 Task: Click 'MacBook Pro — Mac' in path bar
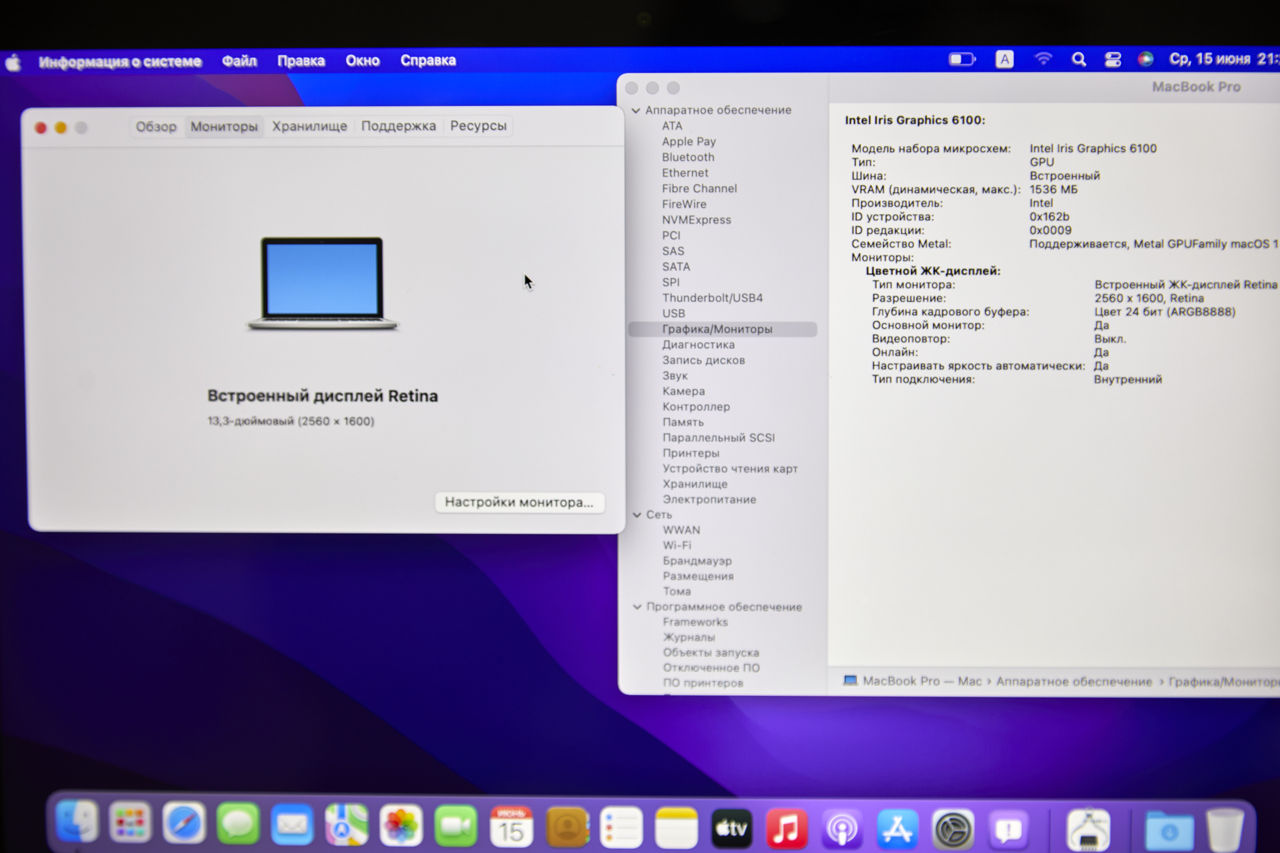point(913,681)
